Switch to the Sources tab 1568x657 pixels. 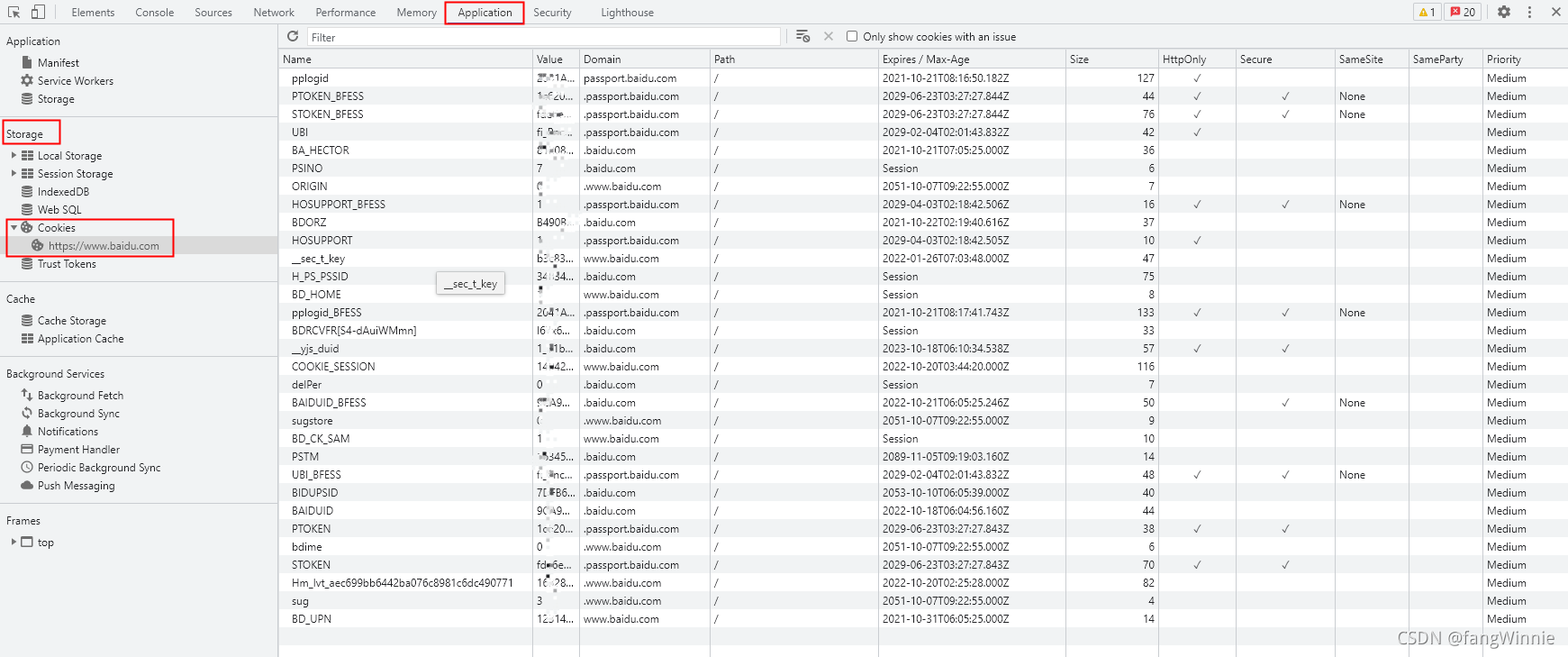point(213,13)
